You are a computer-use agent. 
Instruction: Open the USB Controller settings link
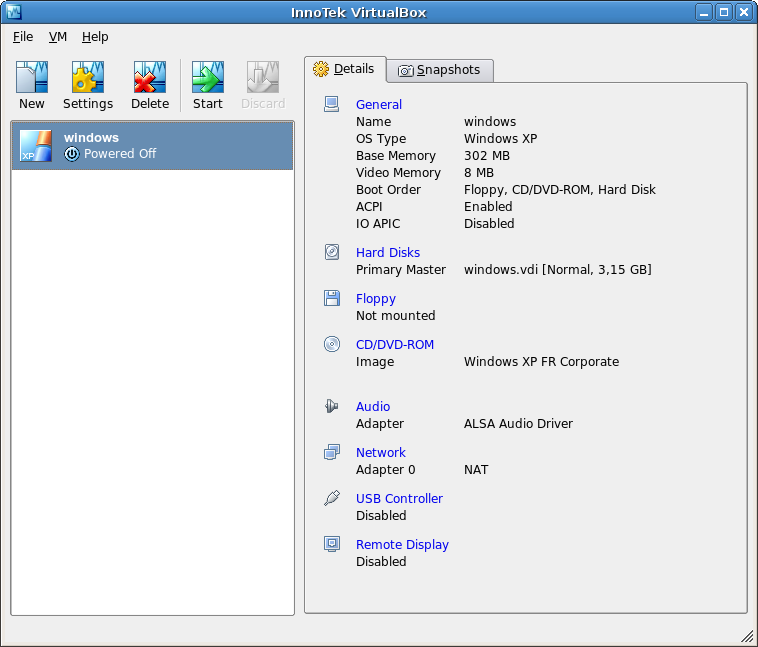[399, 498]
